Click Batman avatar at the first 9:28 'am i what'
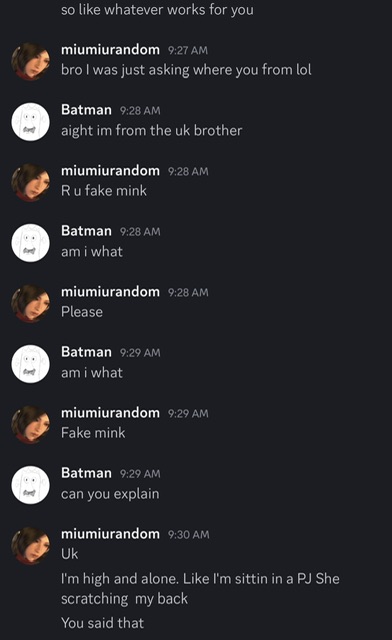The height and width of the screenshot is (640, 392). (x=31, y=243)
